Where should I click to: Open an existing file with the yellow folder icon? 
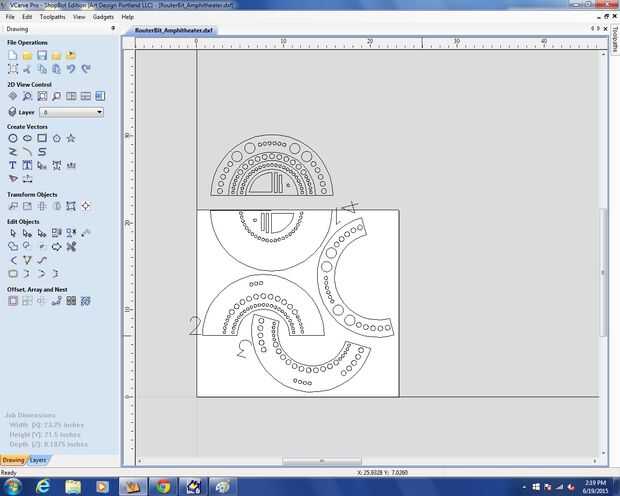click(27, 55)
